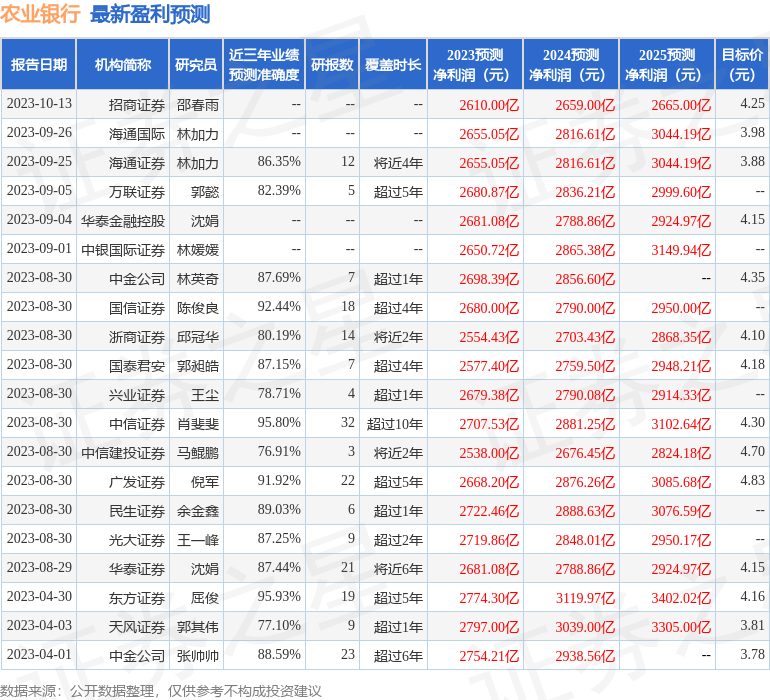Select accuracy value 95.80%
The height and width of the screenshot is (700, 770).
[x=279, y=422]
